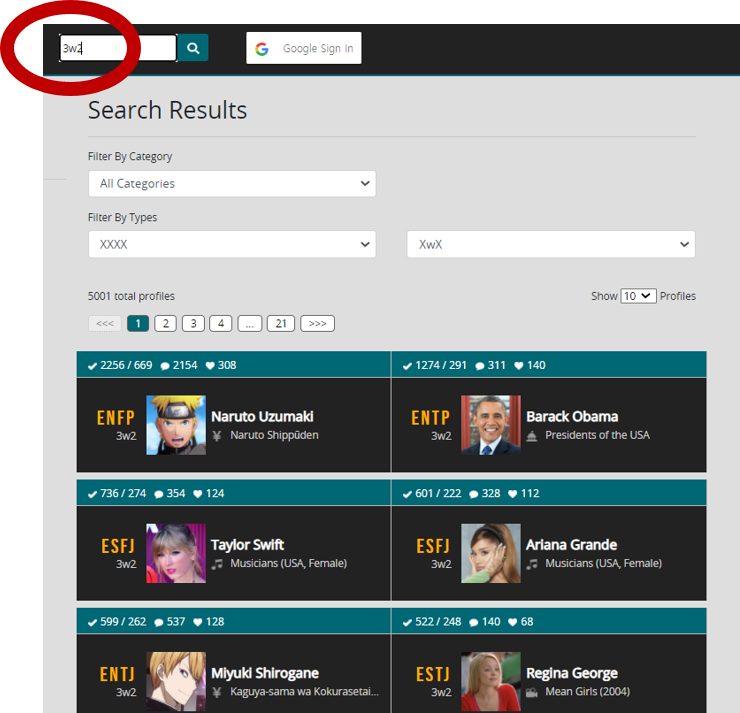This screenshot has width=740, height=713.
Task: Click ESTJ type label on Regina George card
Action: 433,674
